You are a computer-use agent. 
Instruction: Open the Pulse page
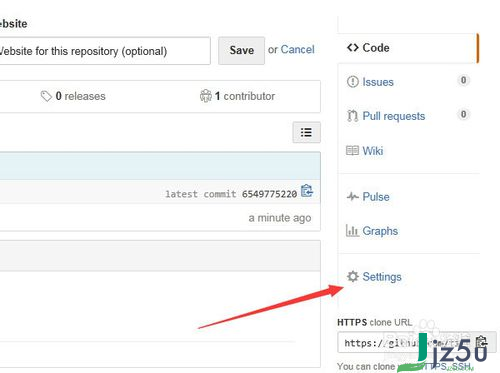tap(376, 197)
